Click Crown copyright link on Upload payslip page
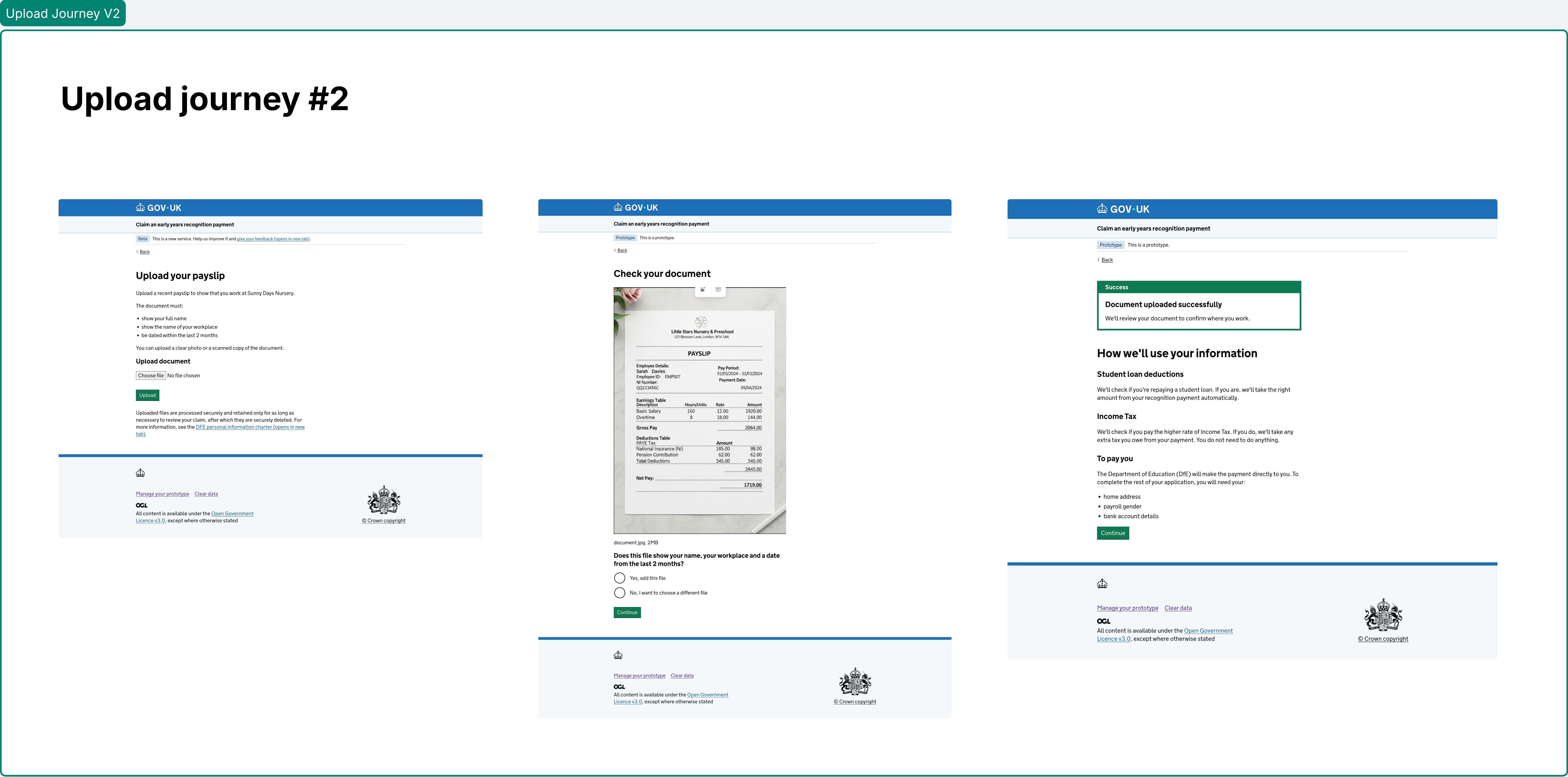The height and width of the screenshot is (777, 1568). pos(383,521)
